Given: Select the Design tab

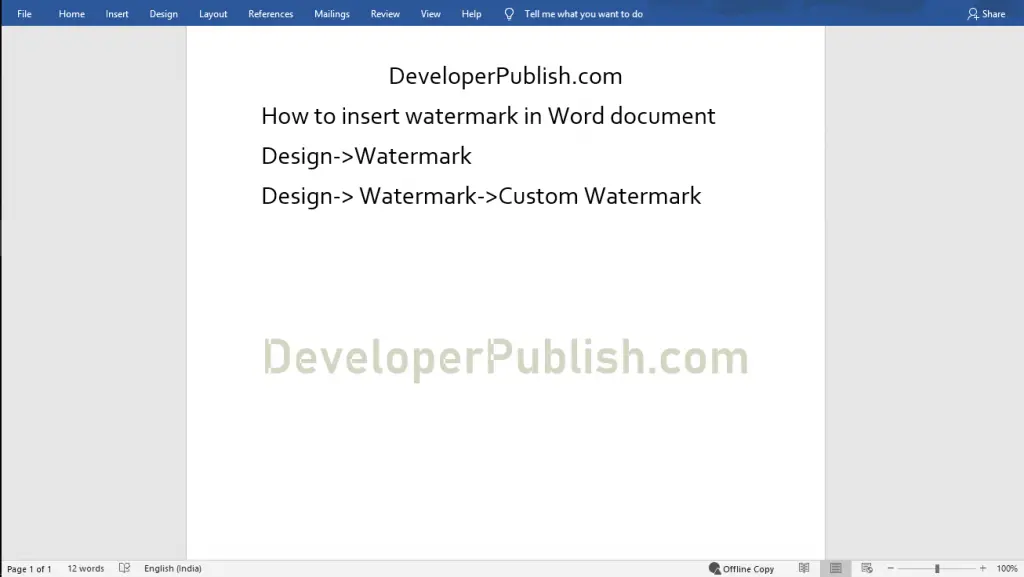Looking at the screenshot, I should [x=163, y=14].
